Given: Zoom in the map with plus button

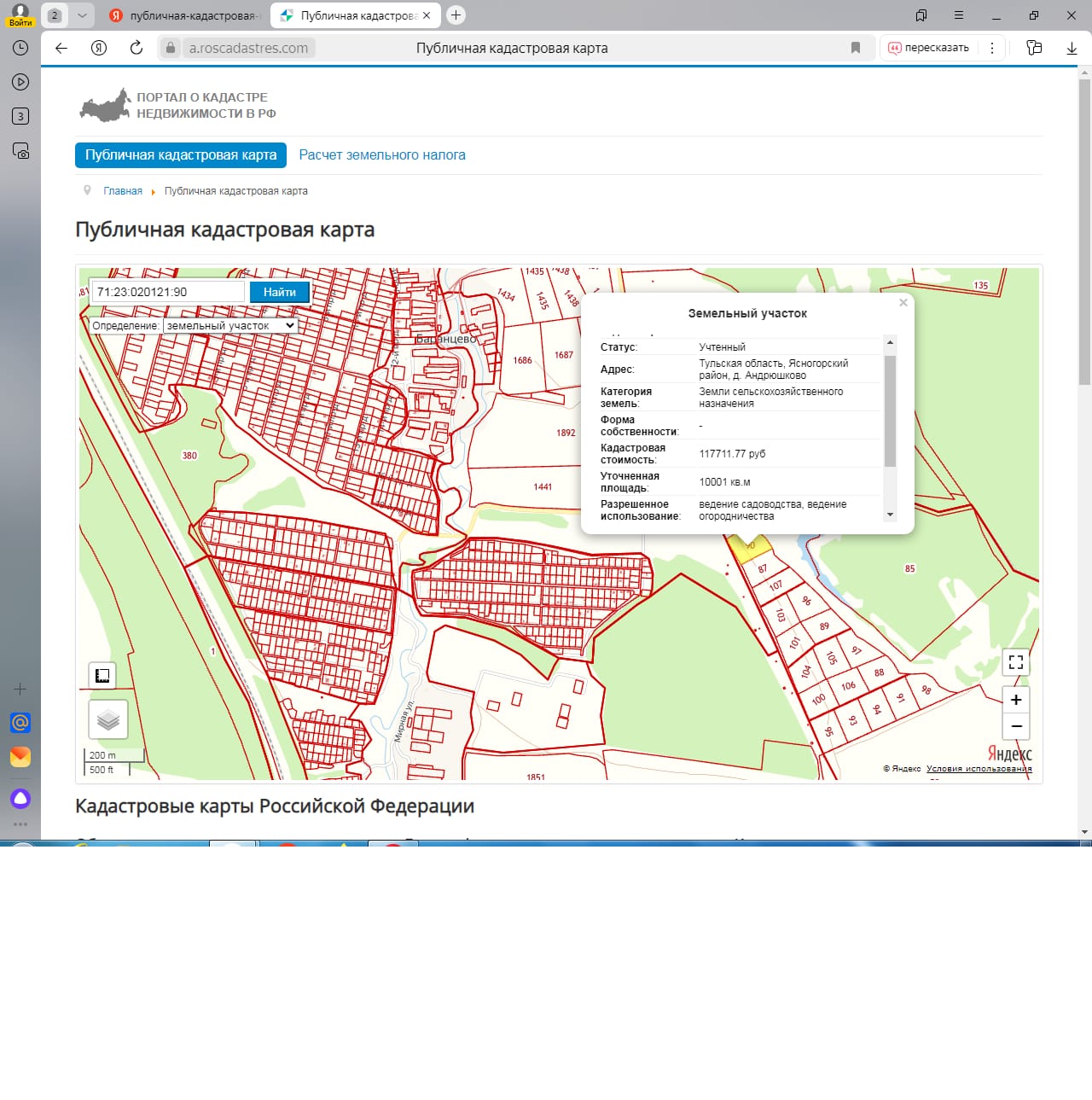Looking at the screenshot, I should 1015,700.
